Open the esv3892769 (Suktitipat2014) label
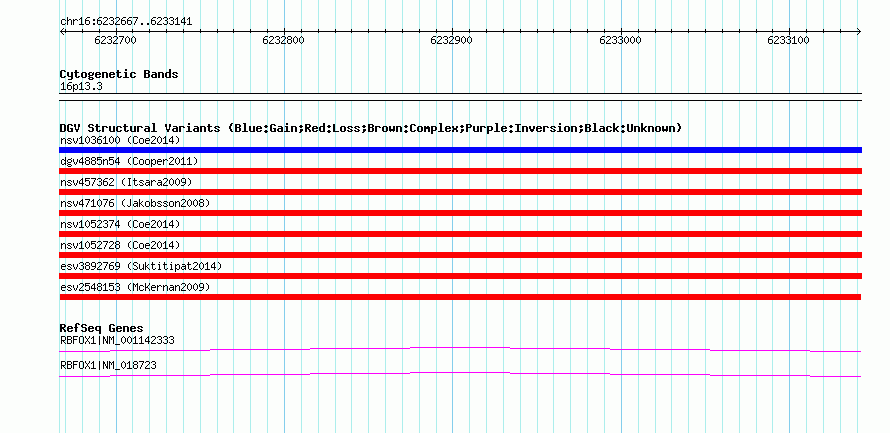This screenshot has width=890, height=433. 141,266
